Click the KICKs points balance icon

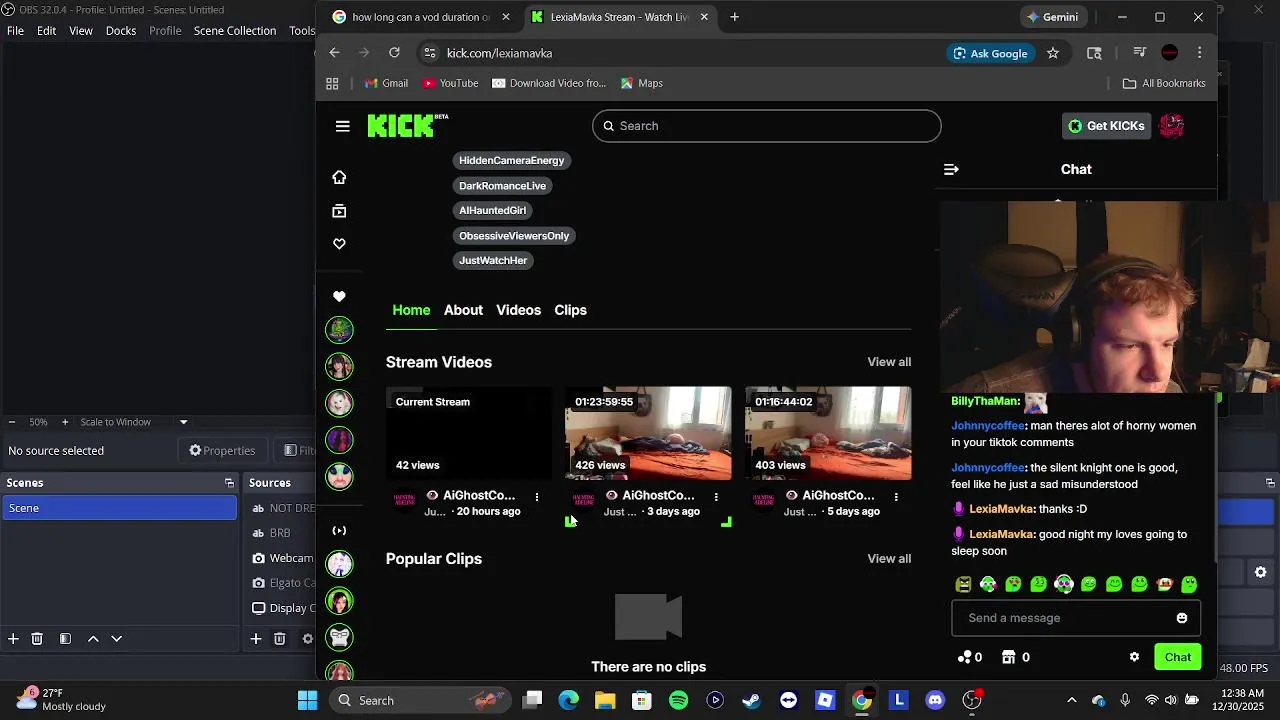(x=970, y=657)
